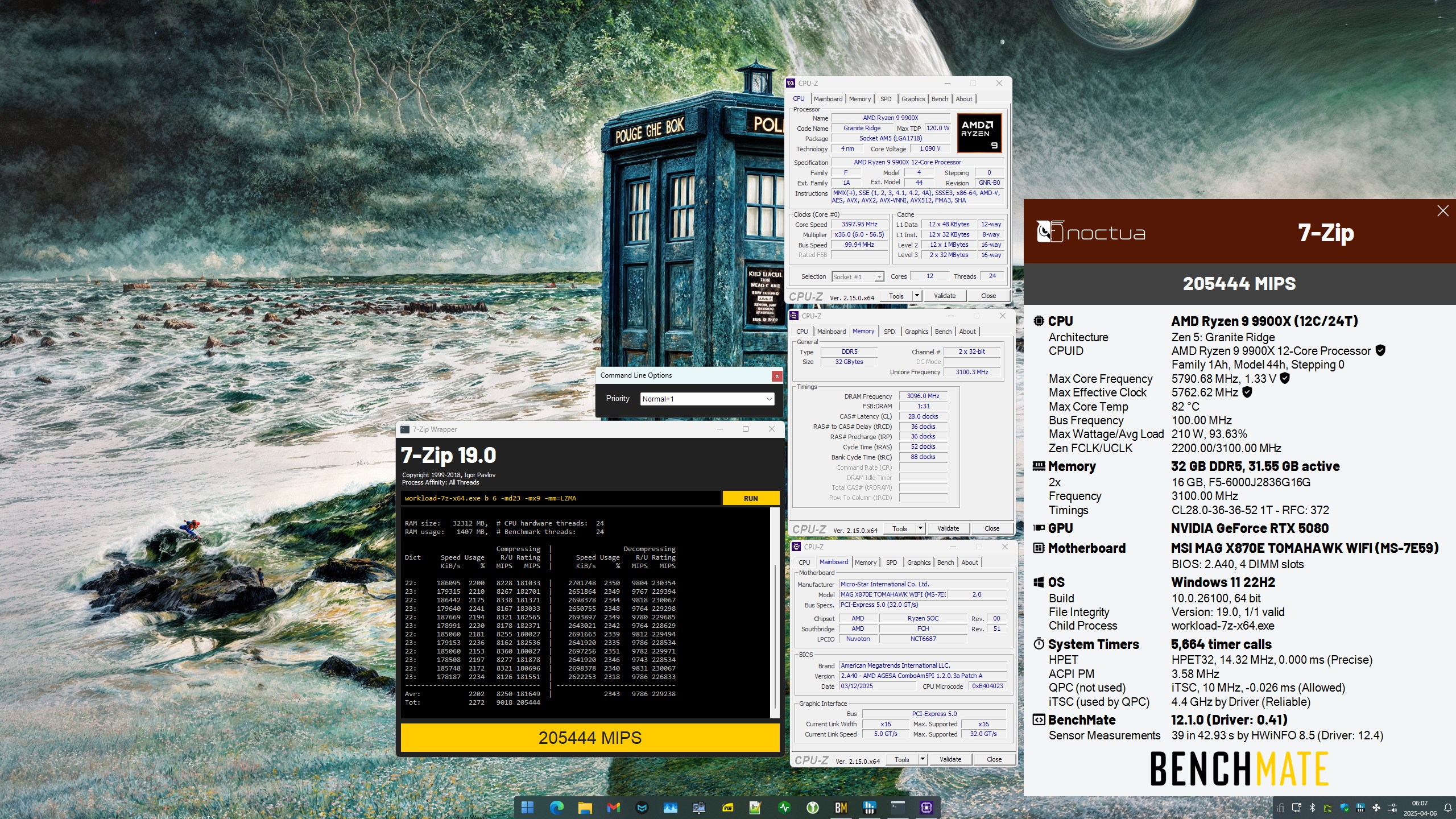The height and width of the screenshot is (819, 1456).
Task: Open the fan control tray icon
Action: (1376, 808)
